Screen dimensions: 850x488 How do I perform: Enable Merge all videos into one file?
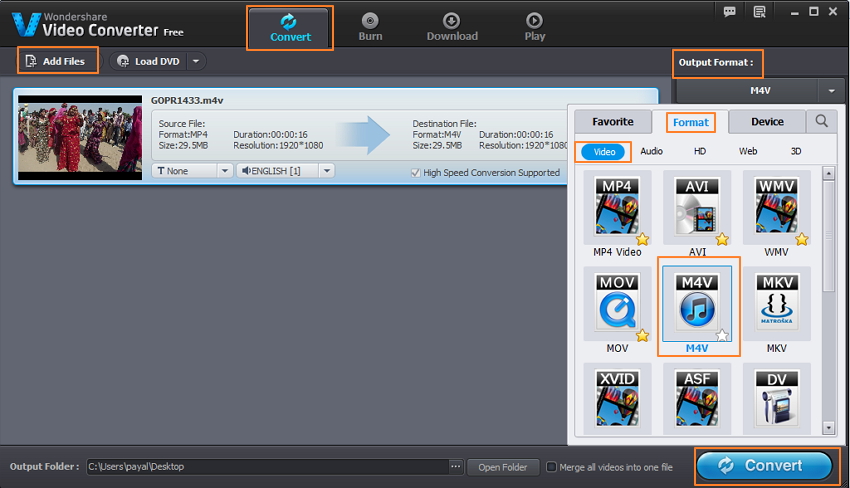click(x=551, y=467)
